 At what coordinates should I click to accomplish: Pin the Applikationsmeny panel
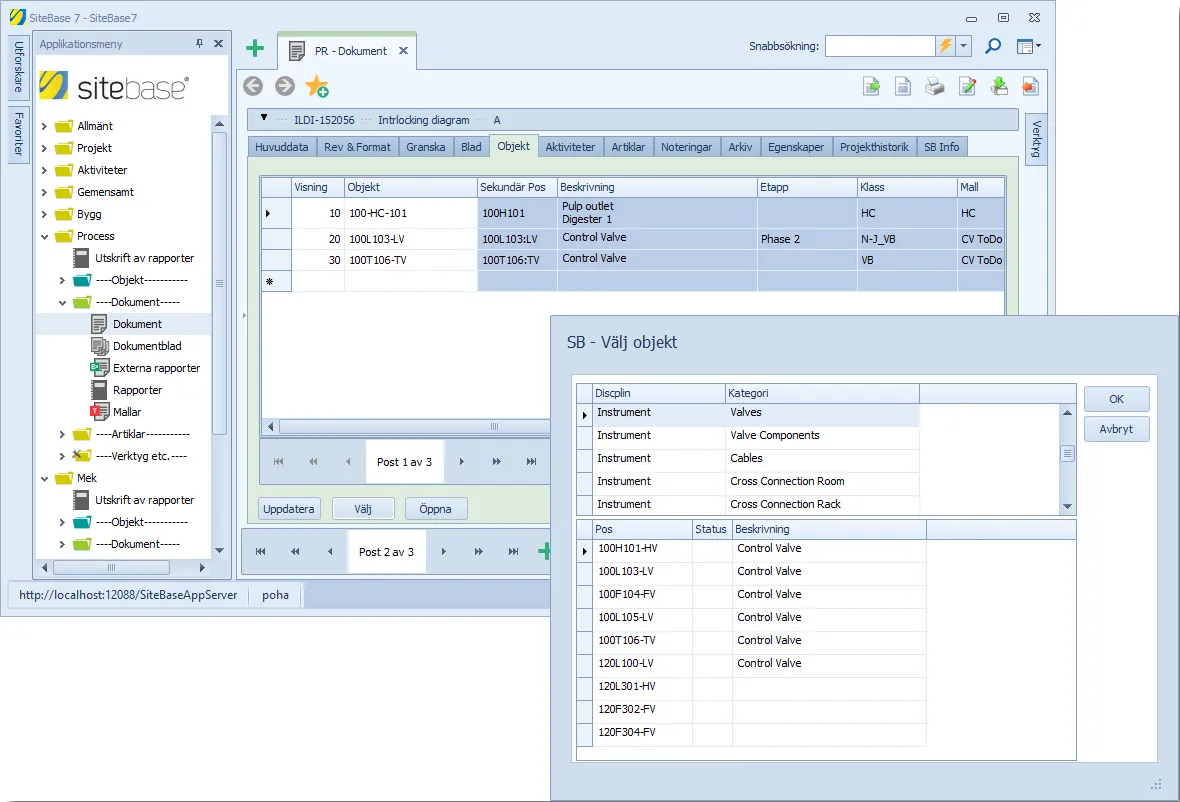pyautogui.click(x=199, y=44)
